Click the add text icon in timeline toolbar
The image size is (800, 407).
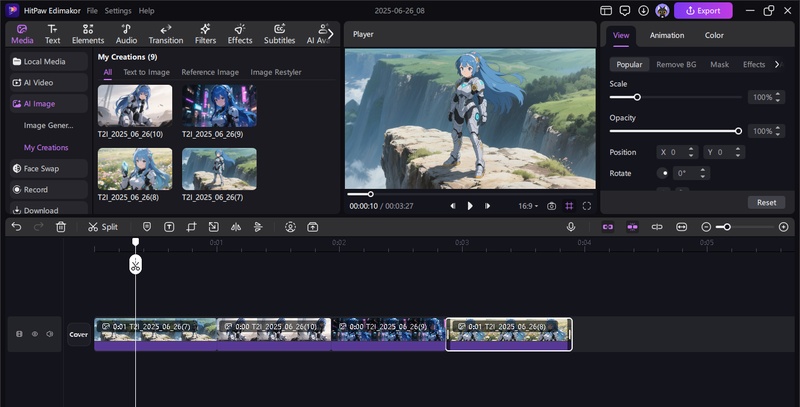point(169,227)
